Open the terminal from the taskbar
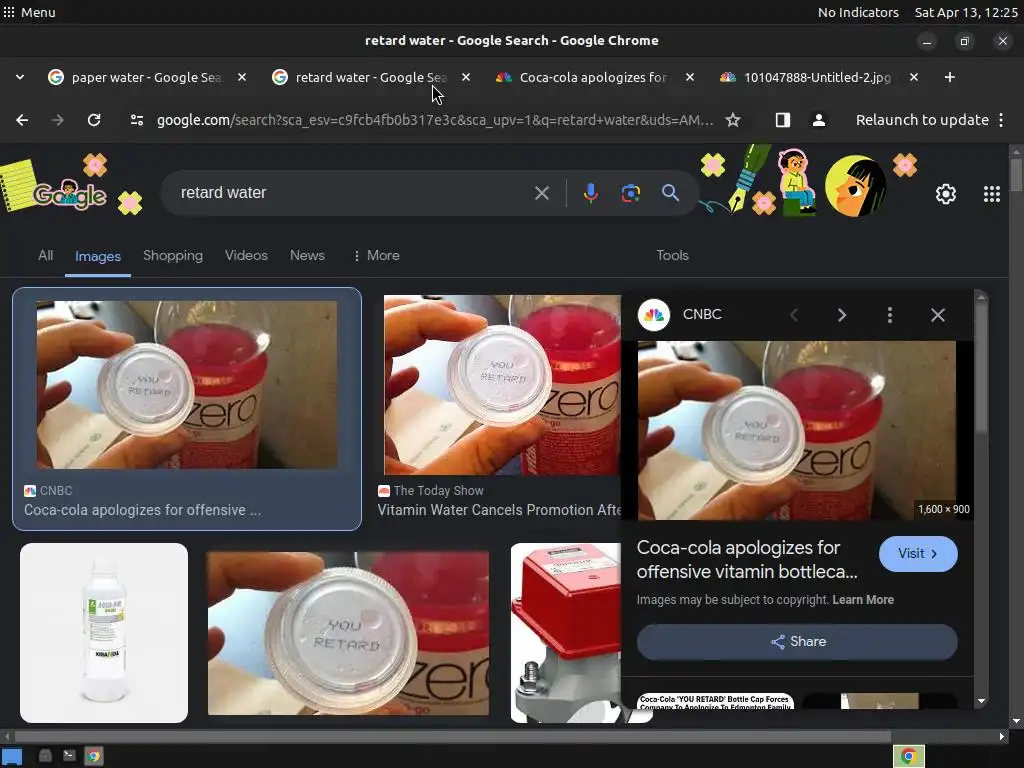The image size is (1024, 768). (69, 756)
